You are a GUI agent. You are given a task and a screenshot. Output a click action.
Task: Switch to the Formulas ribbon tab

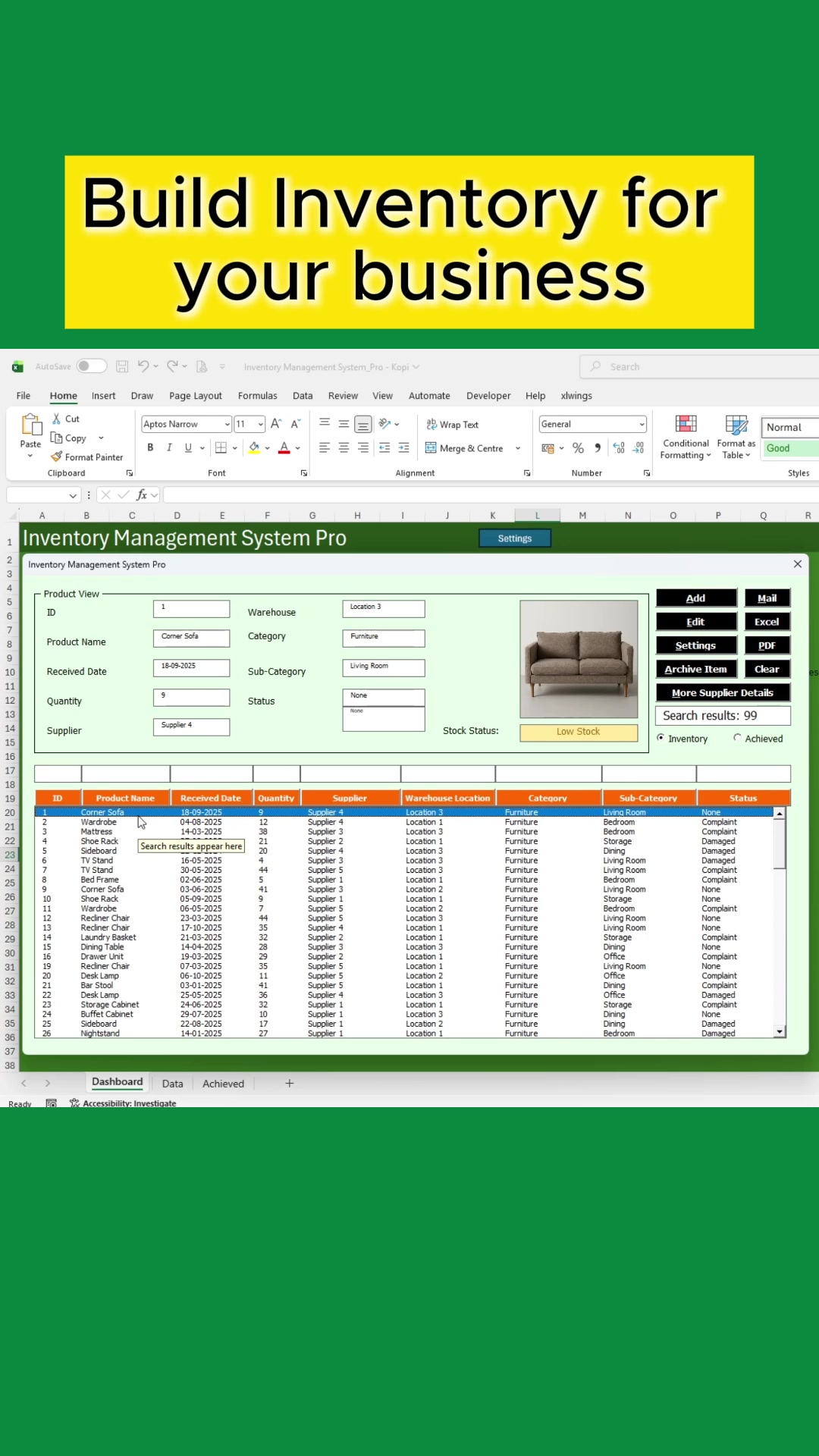(258, 396)
